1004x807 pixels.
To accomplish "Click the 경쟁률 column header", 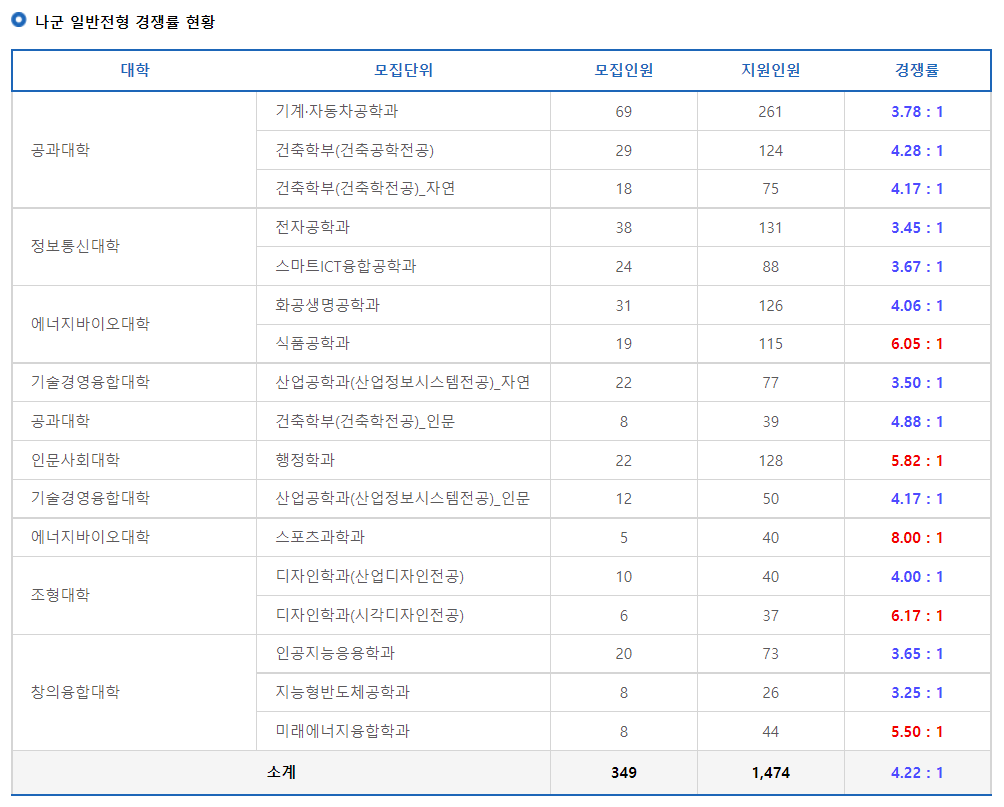I will [x=917, y=70].
